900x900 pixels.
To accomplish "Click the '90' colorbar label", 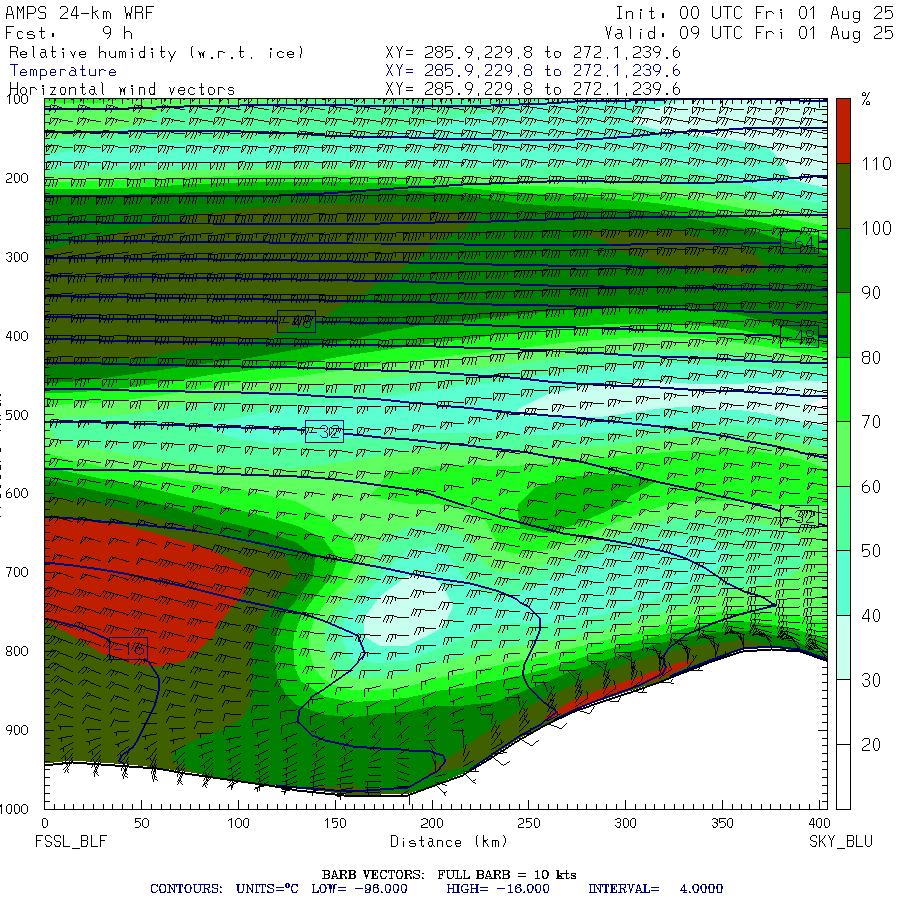I will (871, 293).
